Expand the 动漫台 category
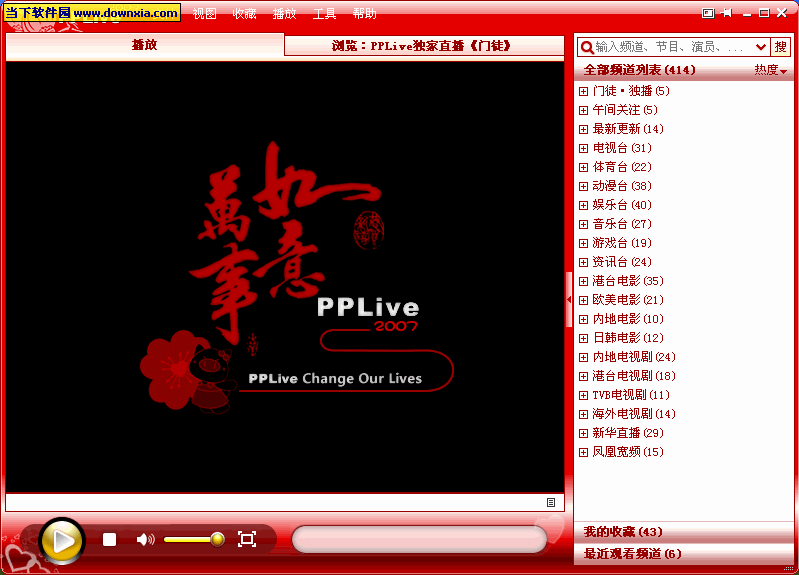 583,187
